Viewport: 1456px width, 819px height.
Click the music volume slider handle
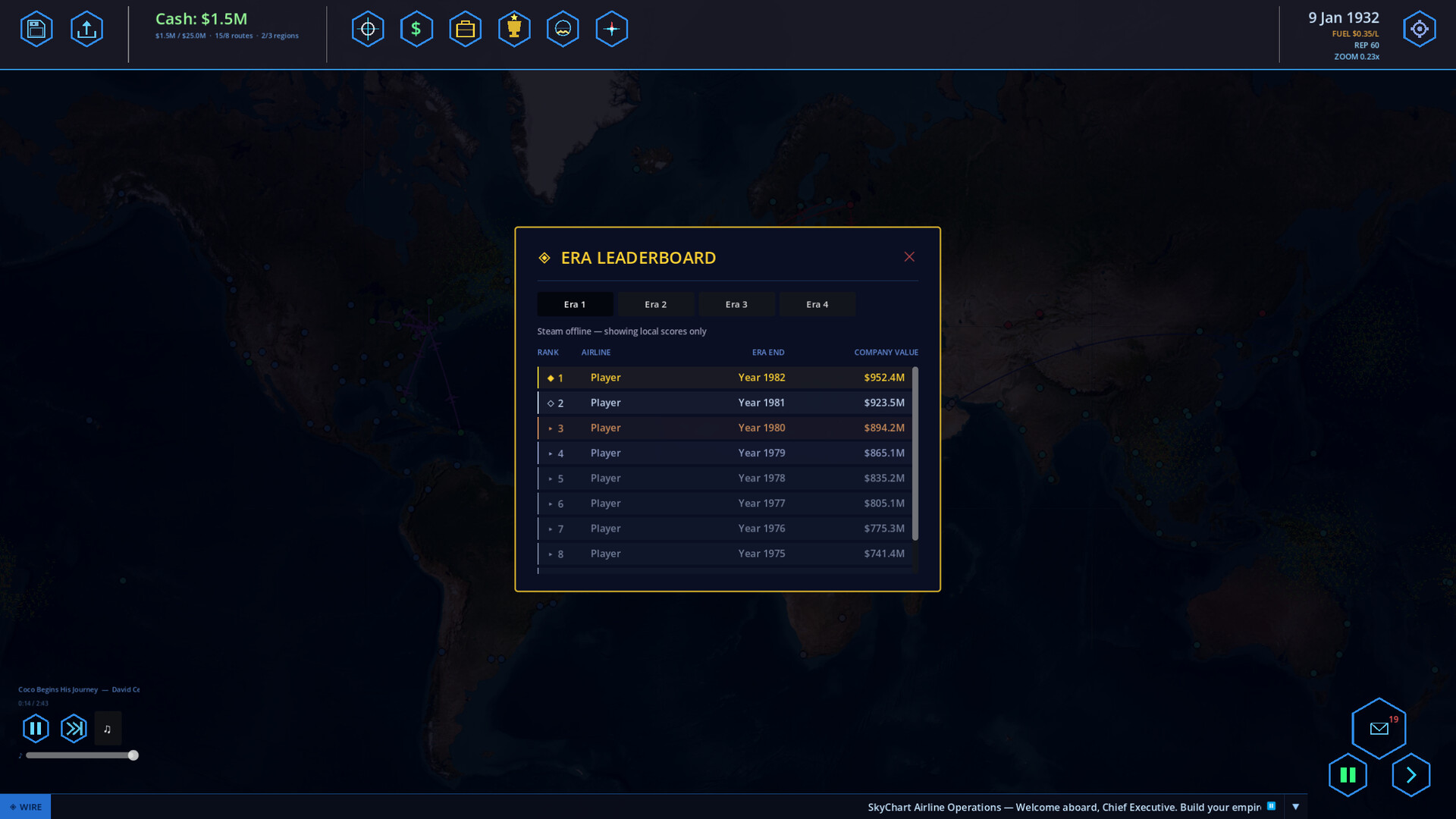coord(133,755)
